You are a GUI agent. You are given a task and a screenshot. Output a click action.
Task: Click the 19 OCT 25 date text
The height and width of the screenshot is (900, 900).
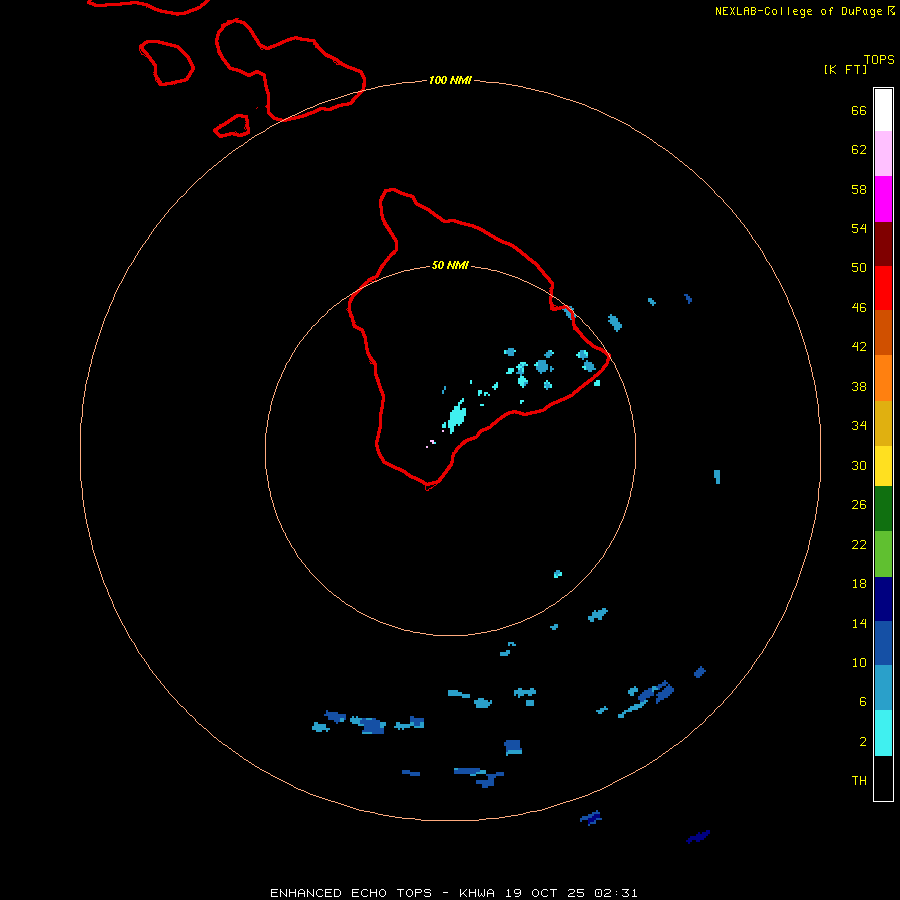point(545,893)
